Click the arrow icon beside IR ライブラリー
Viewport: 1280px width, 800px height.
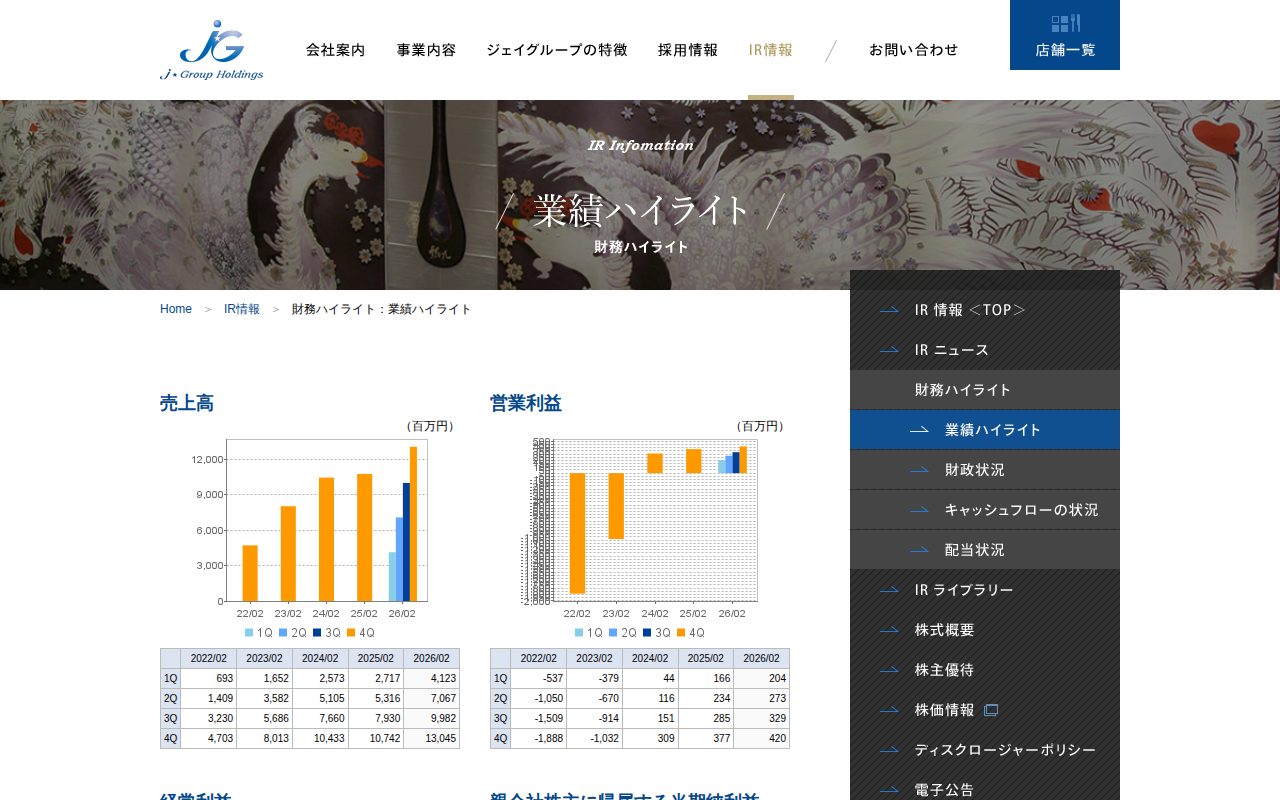pos(889,590)
